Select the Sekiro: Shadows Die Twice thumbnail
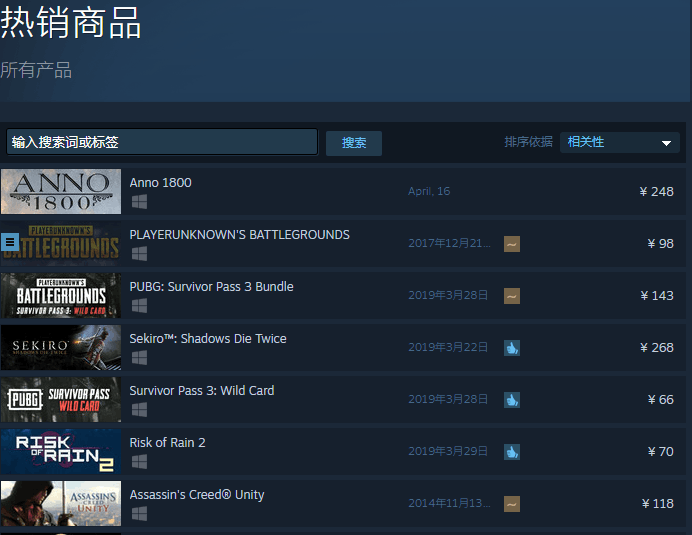This screenshot has height=535, width=692. tap(61, 347)
